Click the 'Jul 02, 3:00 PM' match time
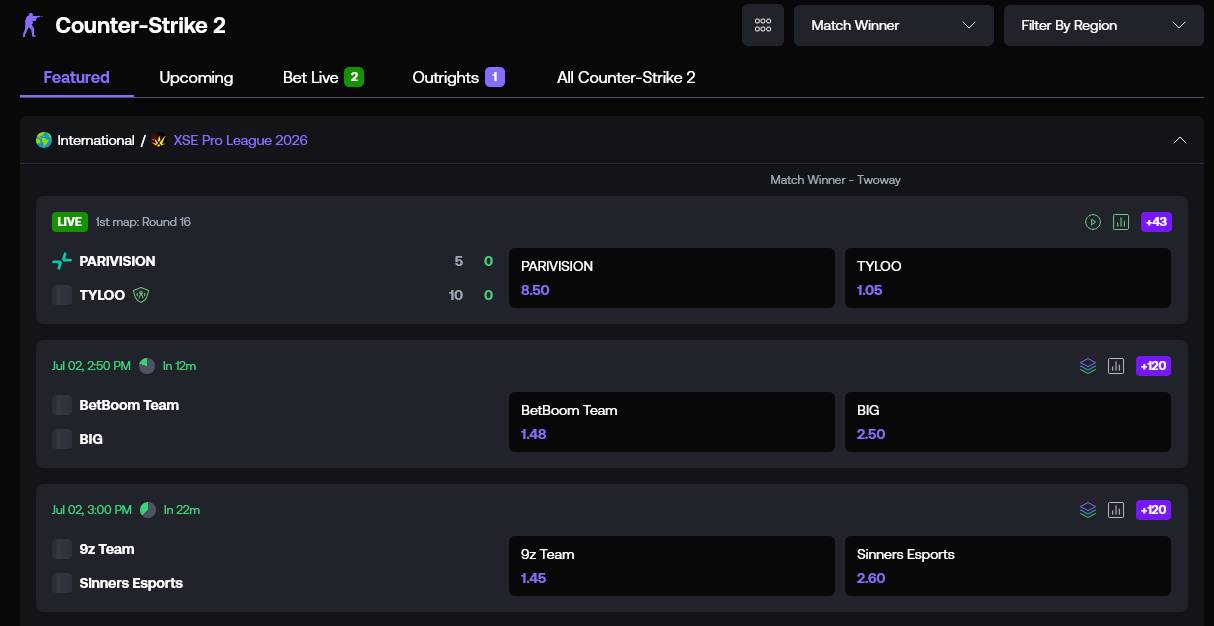 coord(92,510)
